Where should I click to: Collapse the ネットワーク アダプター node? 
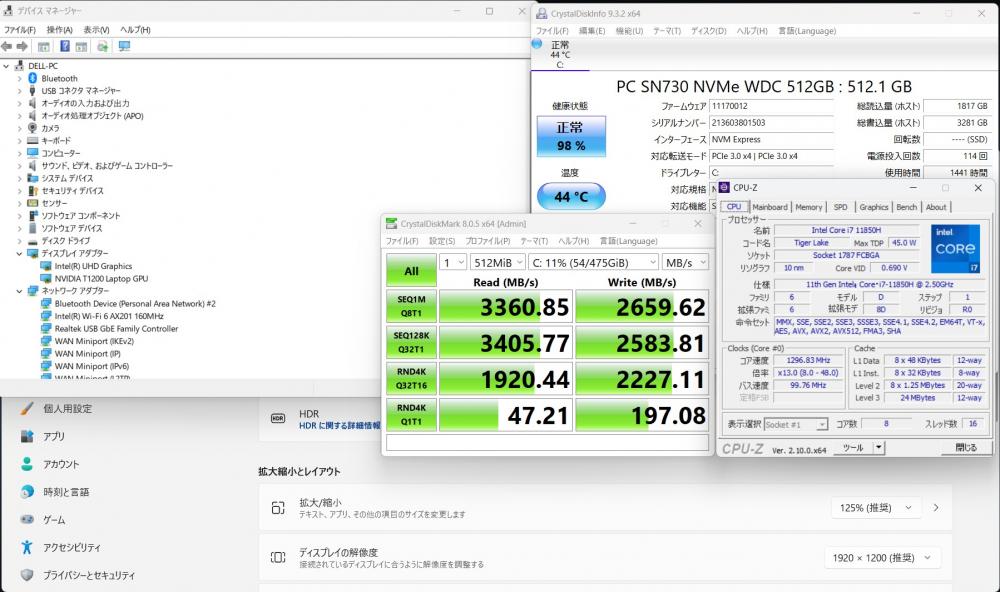pos(19,291)
